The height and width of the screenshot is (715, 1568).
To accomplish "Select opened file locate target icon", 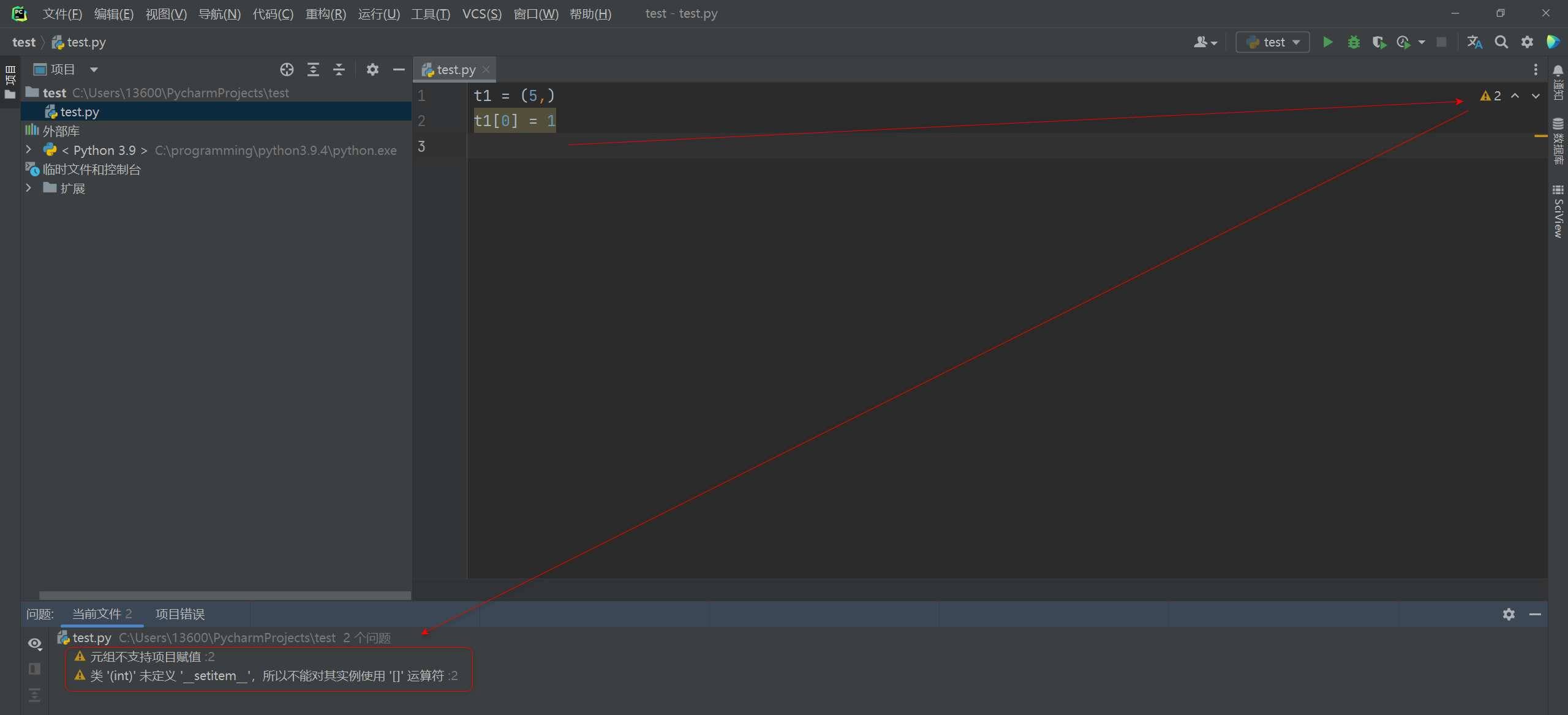I will point(287,70).
